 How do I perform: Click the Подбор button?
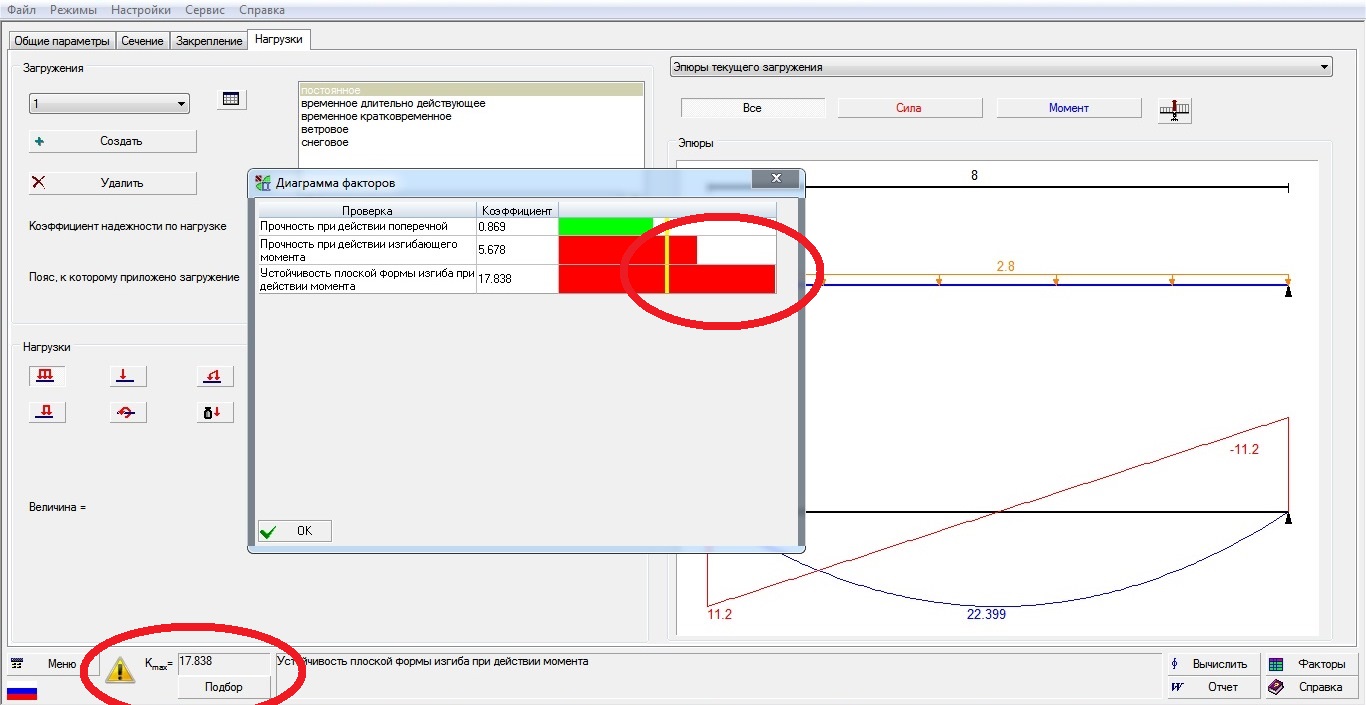224,687
